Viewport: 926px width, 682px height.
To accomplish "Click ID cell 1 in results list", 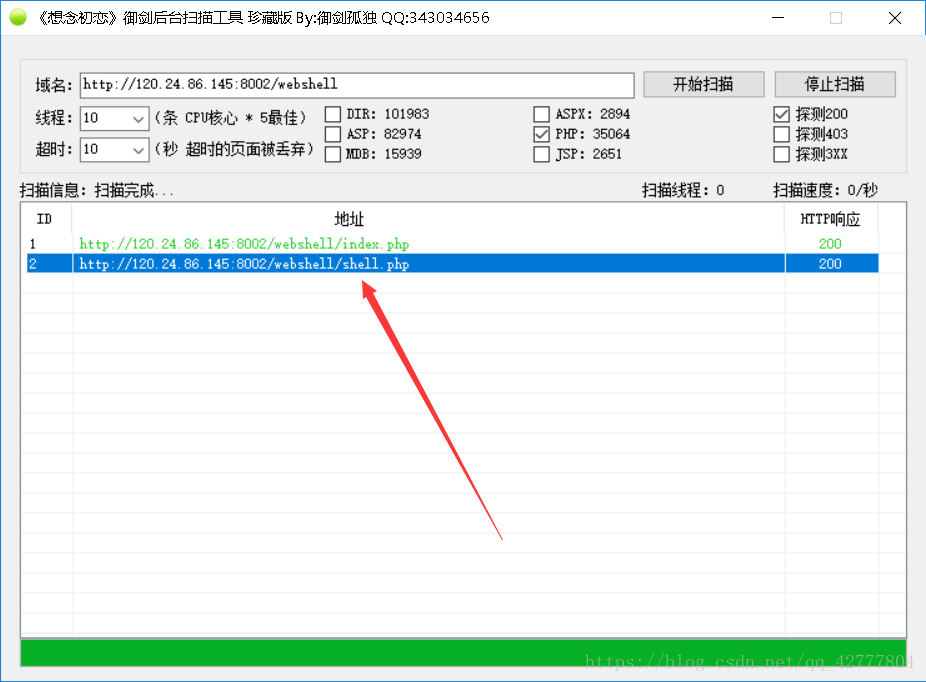I will point(33,244).
